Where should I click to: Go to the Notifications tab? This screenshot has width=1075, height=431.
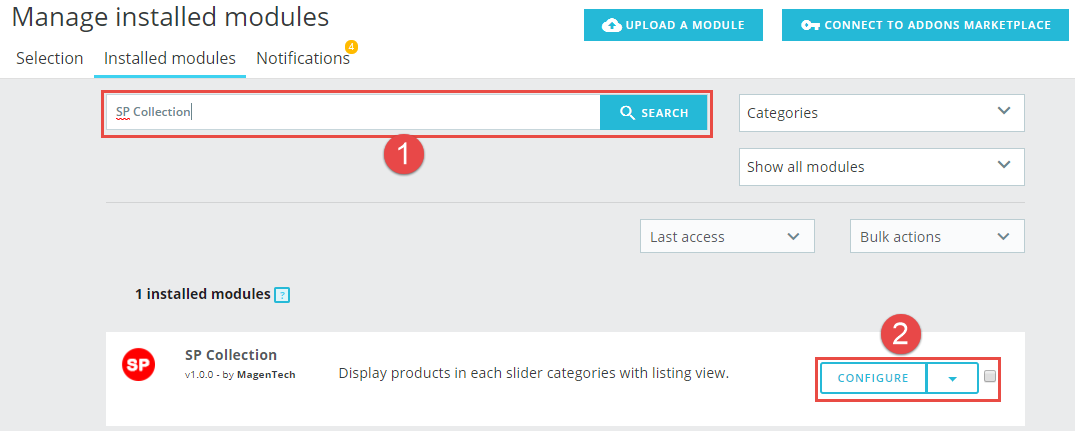point(302,58)
